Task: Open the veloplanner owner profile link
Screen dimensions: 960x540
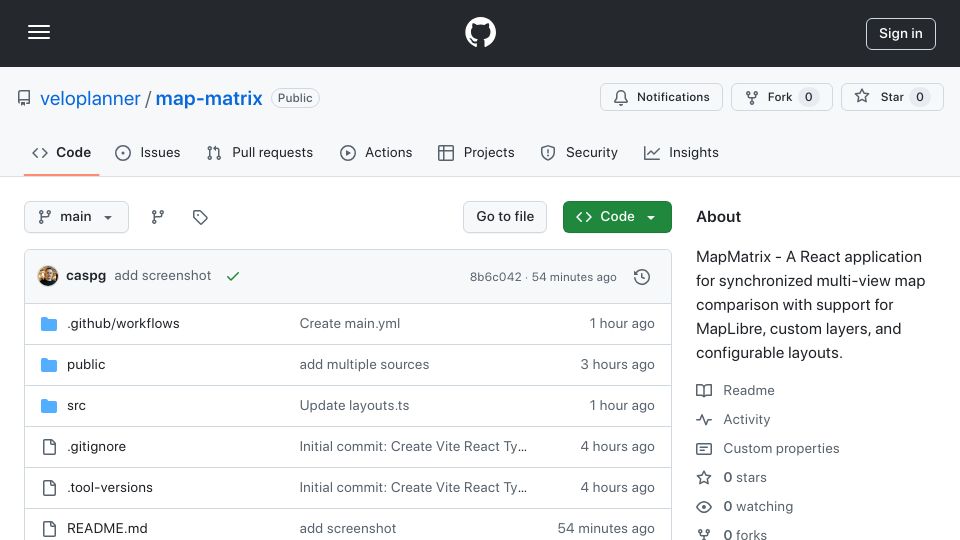Action: click(x=90, y=98)
